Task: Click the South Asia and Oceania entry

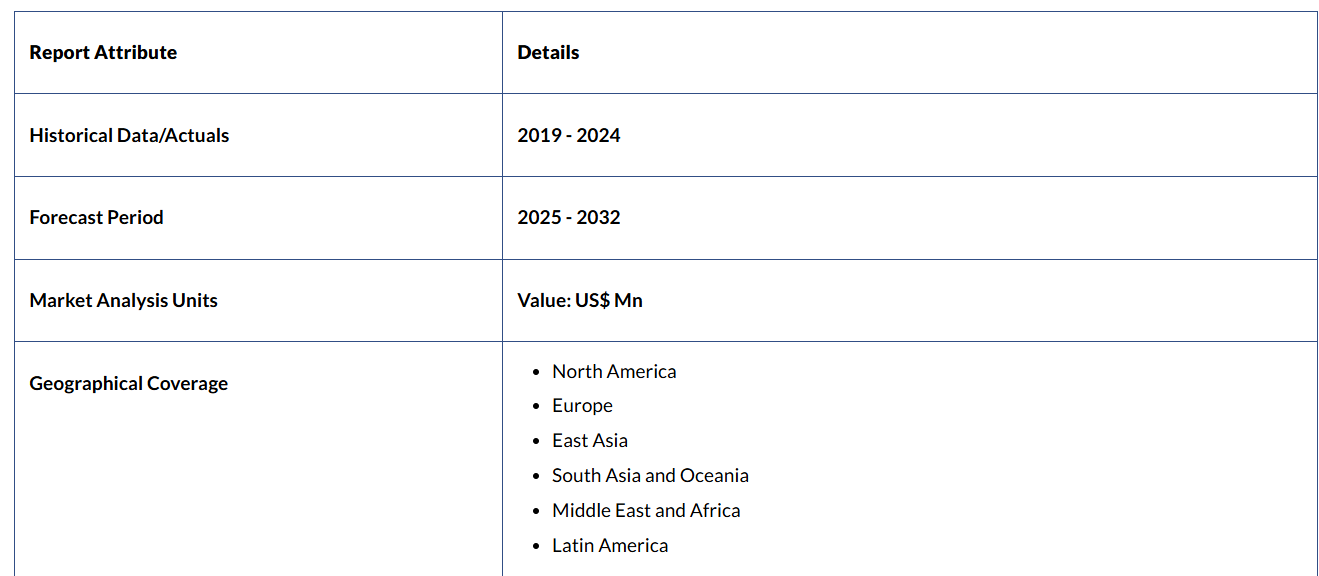Action: click(x=650, y=476)
